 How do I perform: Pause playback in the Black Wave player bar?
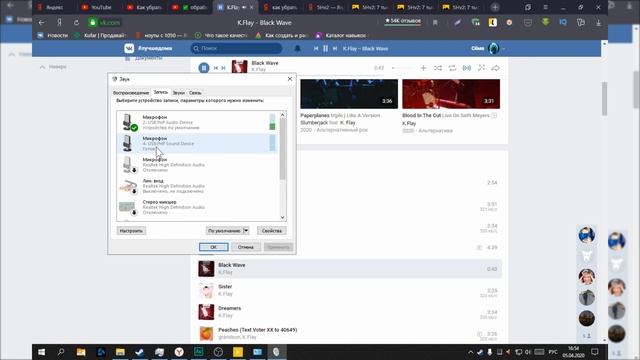coord(204,68)
